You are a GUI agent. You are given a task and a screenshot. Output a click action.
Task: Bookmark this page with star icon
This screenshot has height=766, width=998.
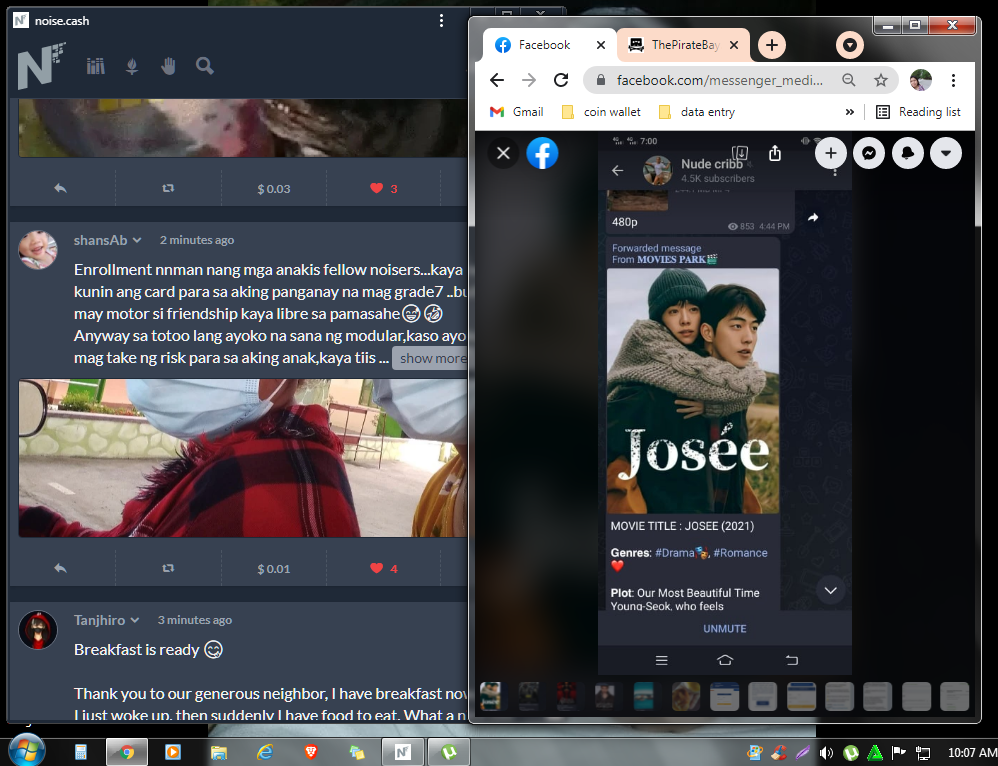click(880, 80)
